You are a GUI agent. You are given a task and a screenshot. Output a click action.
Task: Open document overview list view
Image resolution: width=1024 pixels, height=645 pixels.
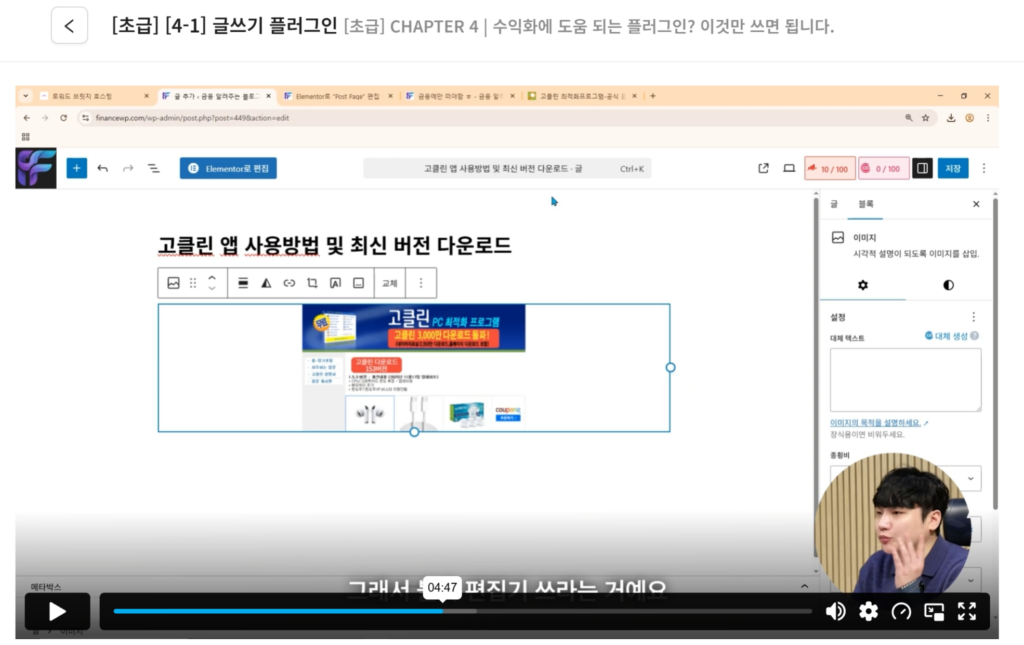(x=153, y=168)
